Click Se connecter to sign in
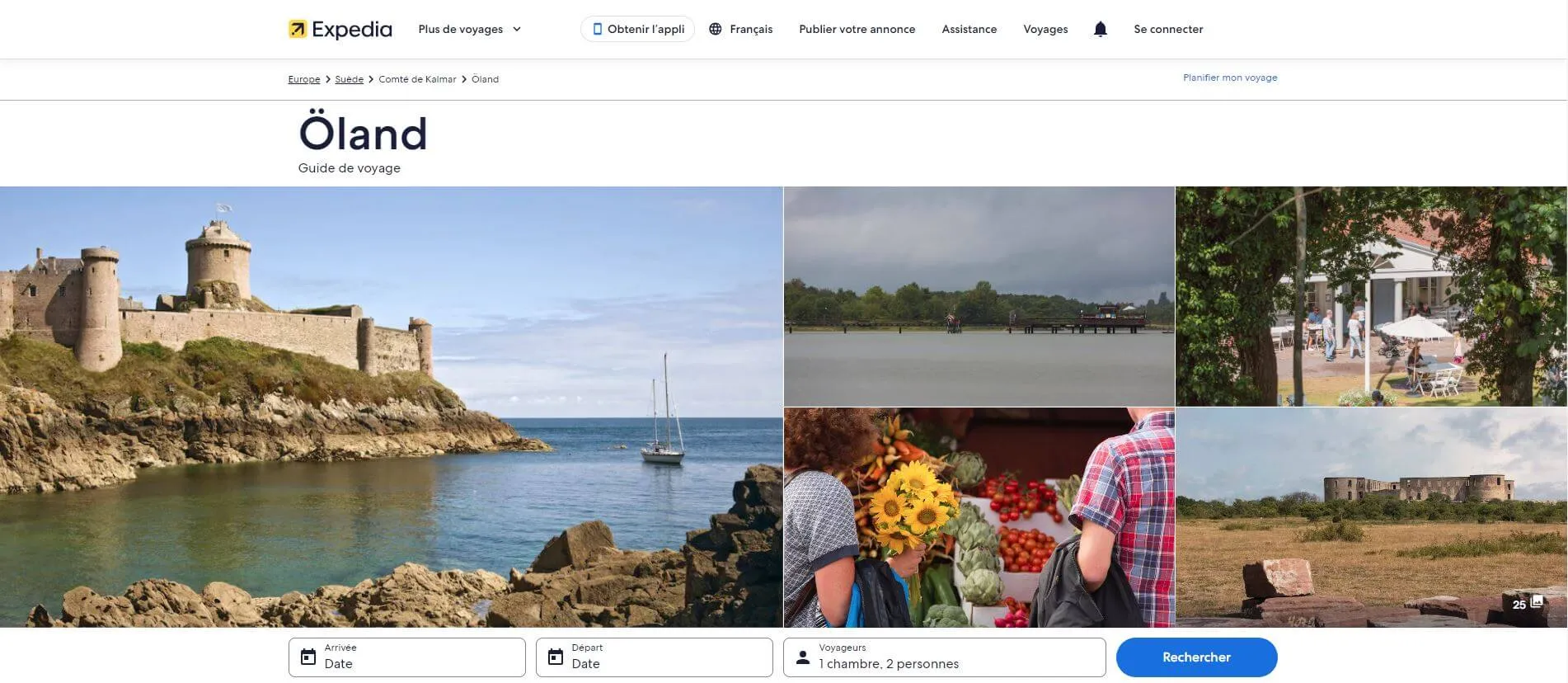The image size is (1568, 683). [x=1167, y=30]
